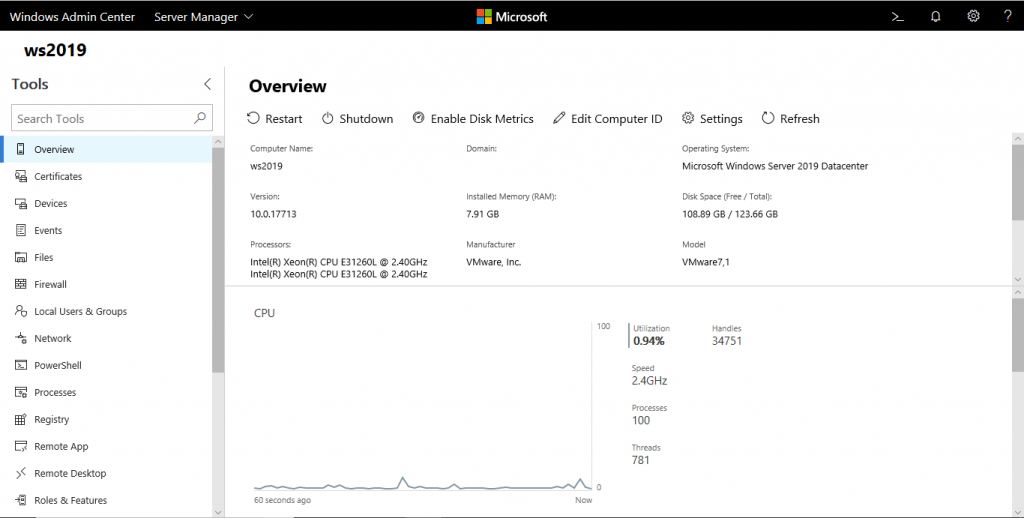Screen dimensions: 1024x518
Task: Click the Restart circular arrow icon
Action: (x=253, y=118)
